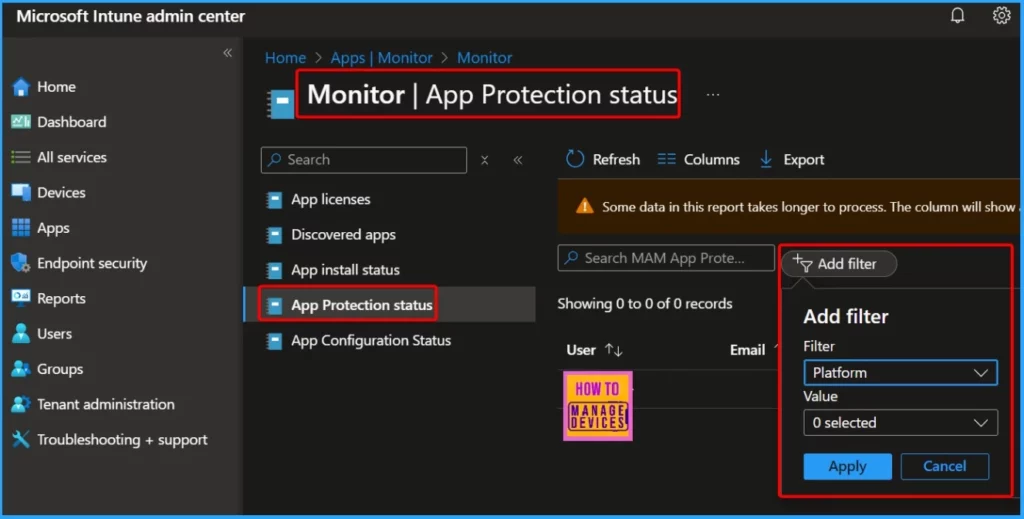
Task: Select App install status menu item
Action: click(345, 270)
